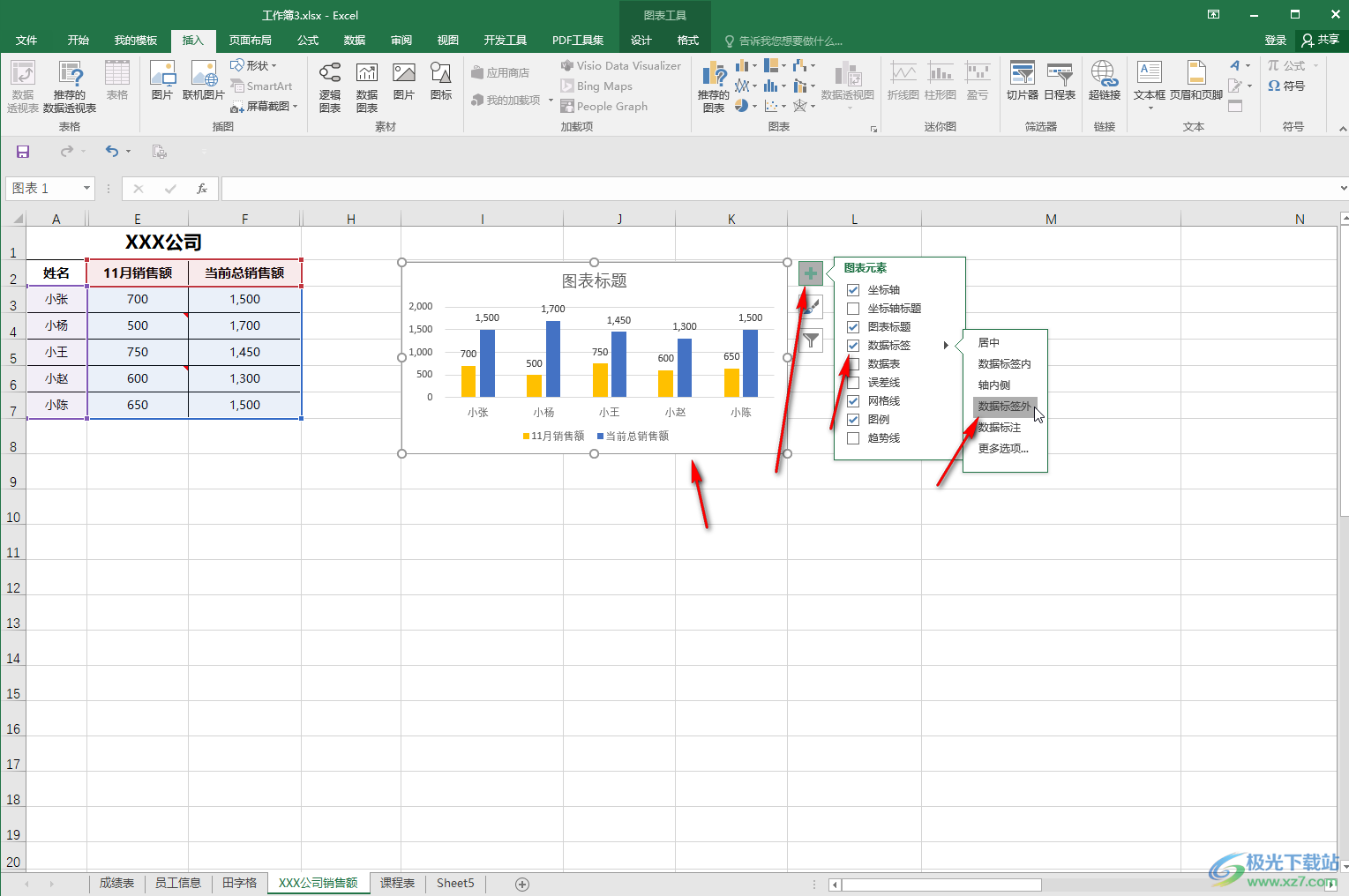1349x896 pixels.
Task: Click the formula bar input field
Action: 779,188
